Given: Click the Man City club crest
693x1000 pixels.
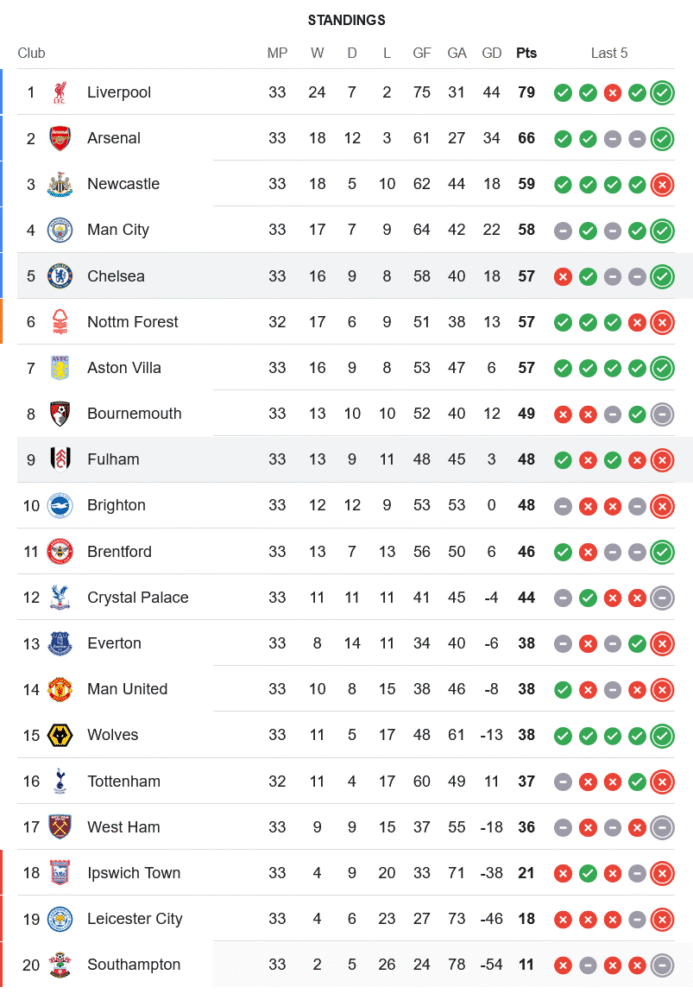Looking at the screenshot, I should [x=60, y=230].
